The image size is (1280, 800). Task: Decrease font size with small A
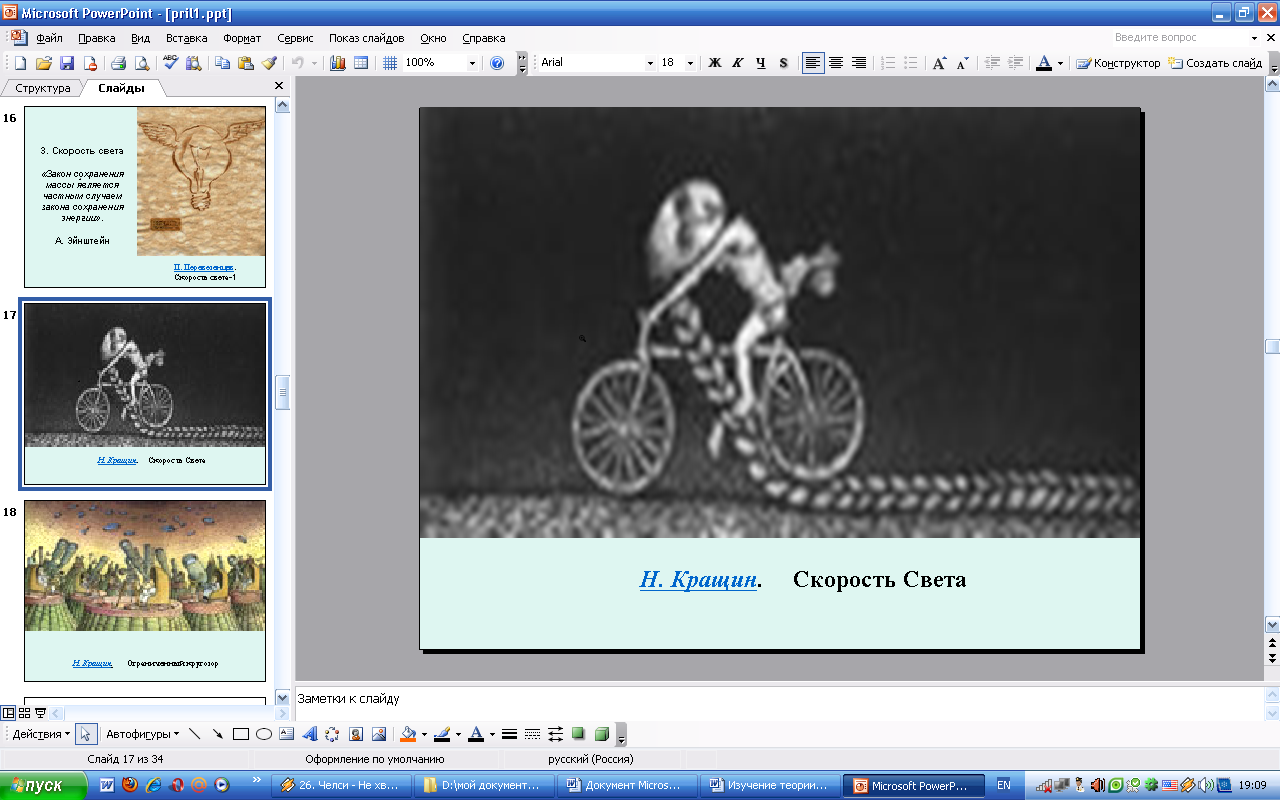(962, 62)
